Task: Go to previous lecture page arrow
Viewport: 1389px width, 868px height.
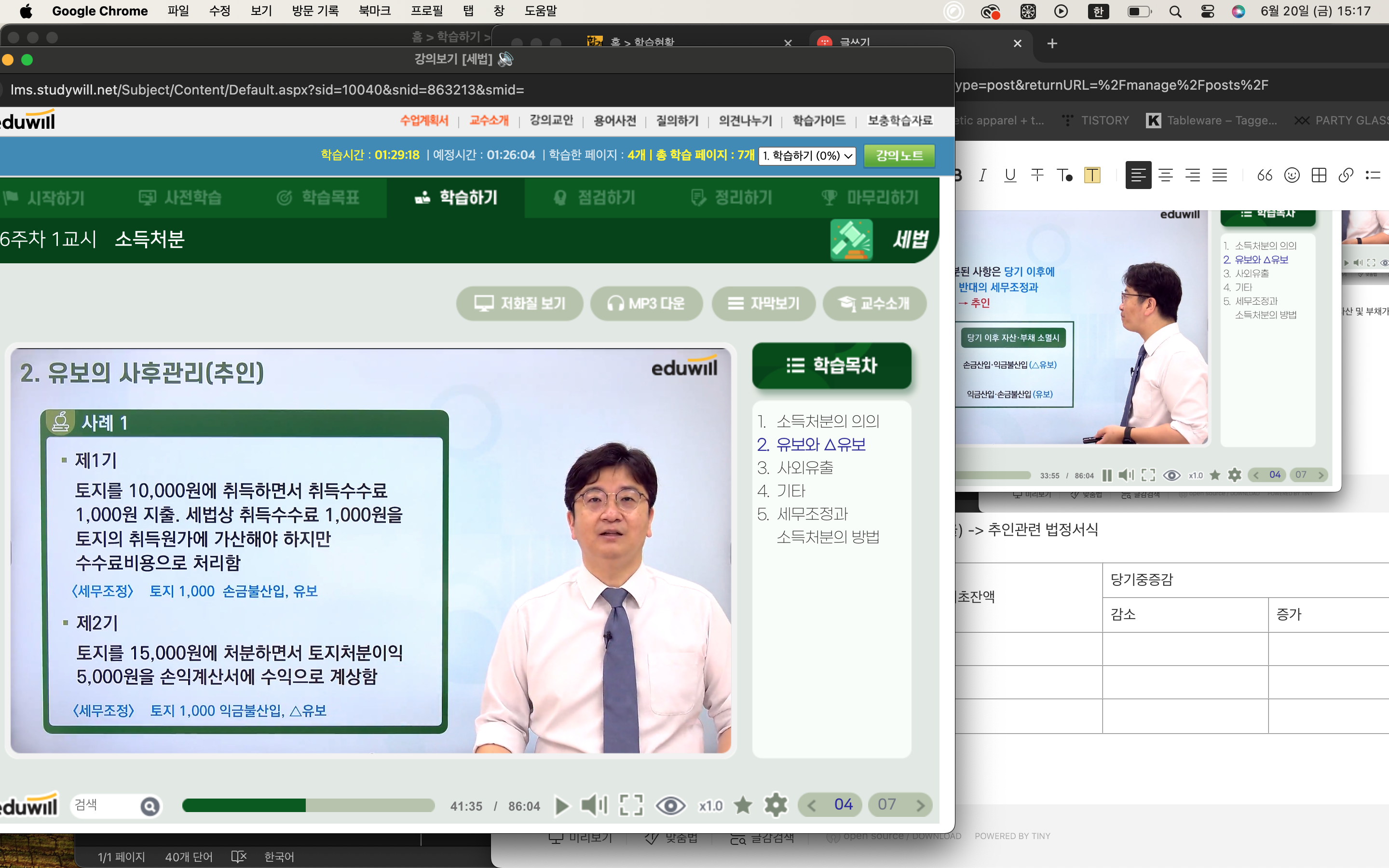Action: [x=812, y=805]
